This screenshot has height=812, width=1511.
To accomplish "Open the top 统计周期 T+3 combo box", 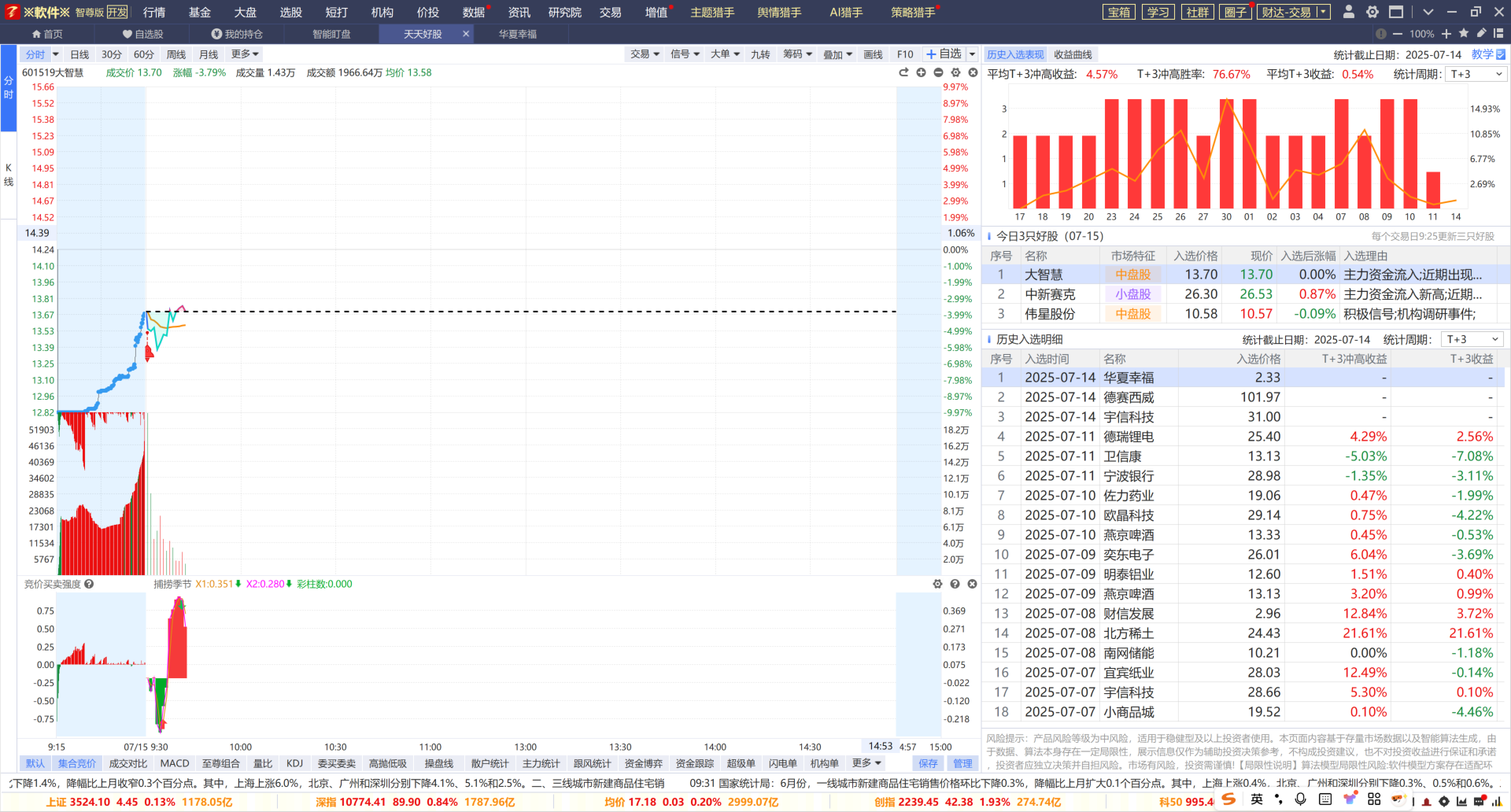I will point(1476,74).
